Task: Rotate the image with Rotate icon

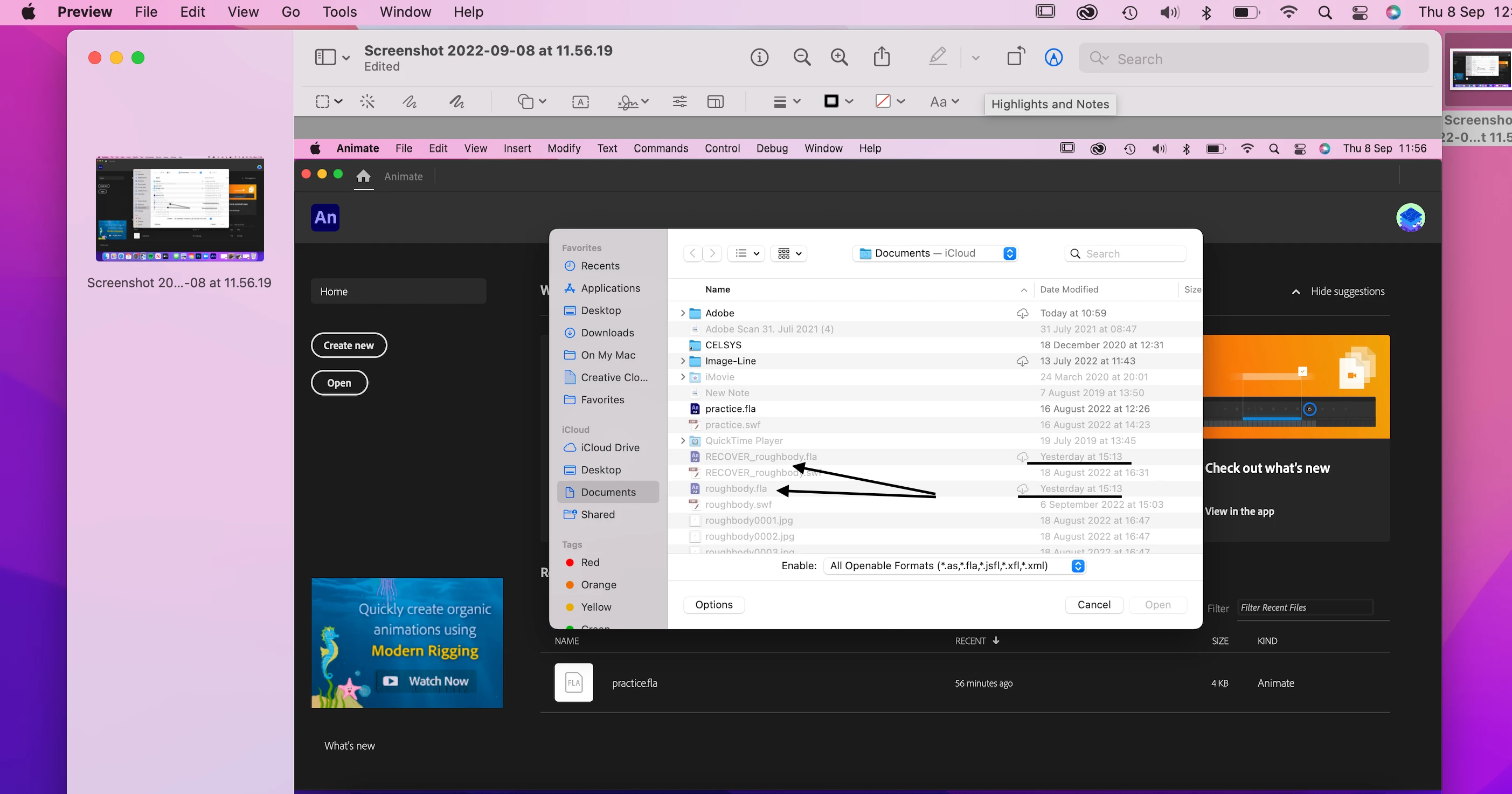Action: pos(1016,58)
